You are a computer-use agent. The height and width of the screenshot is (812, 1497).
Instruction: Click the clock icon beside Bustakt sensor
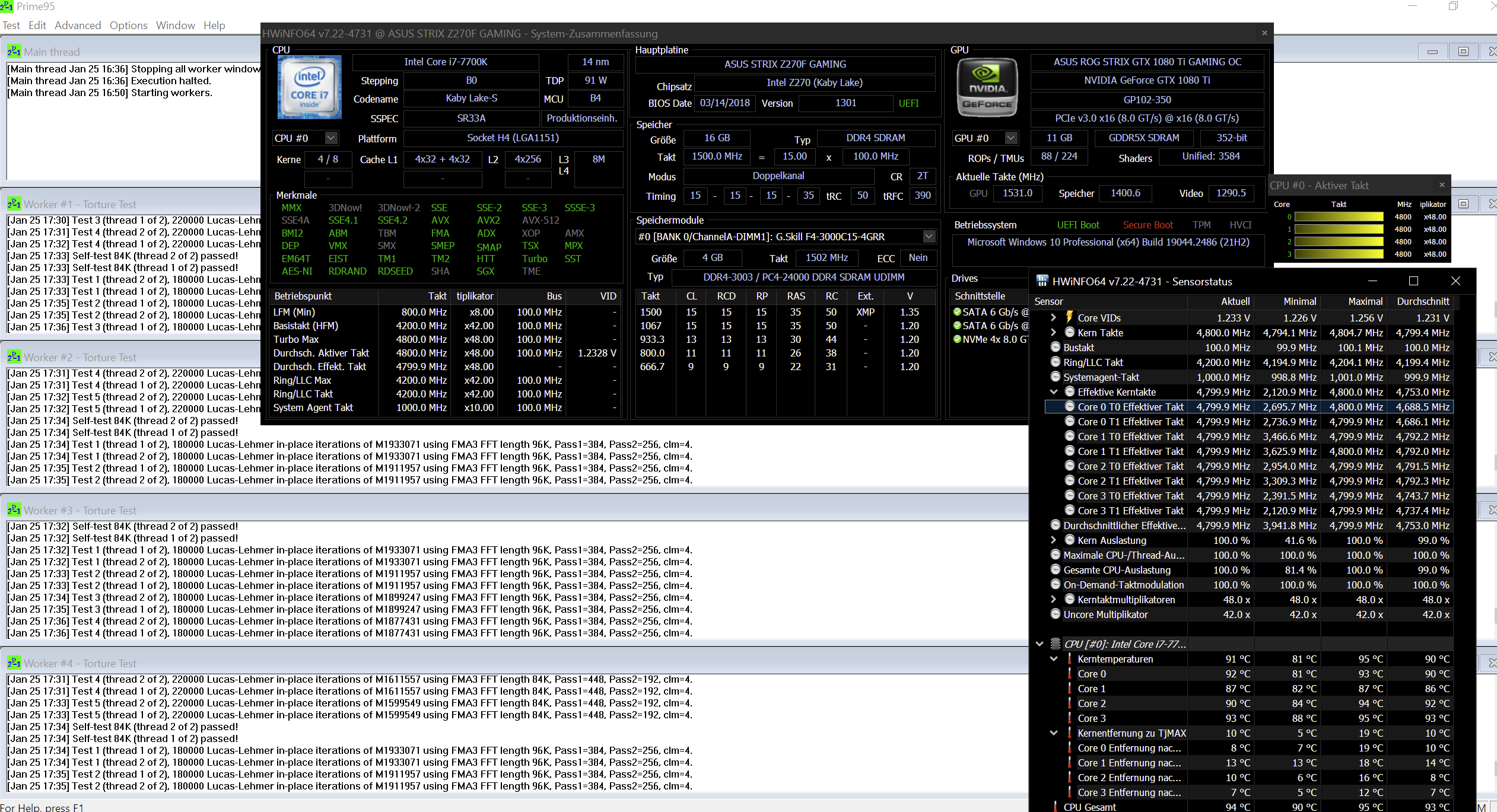[x=1055, y=347]
